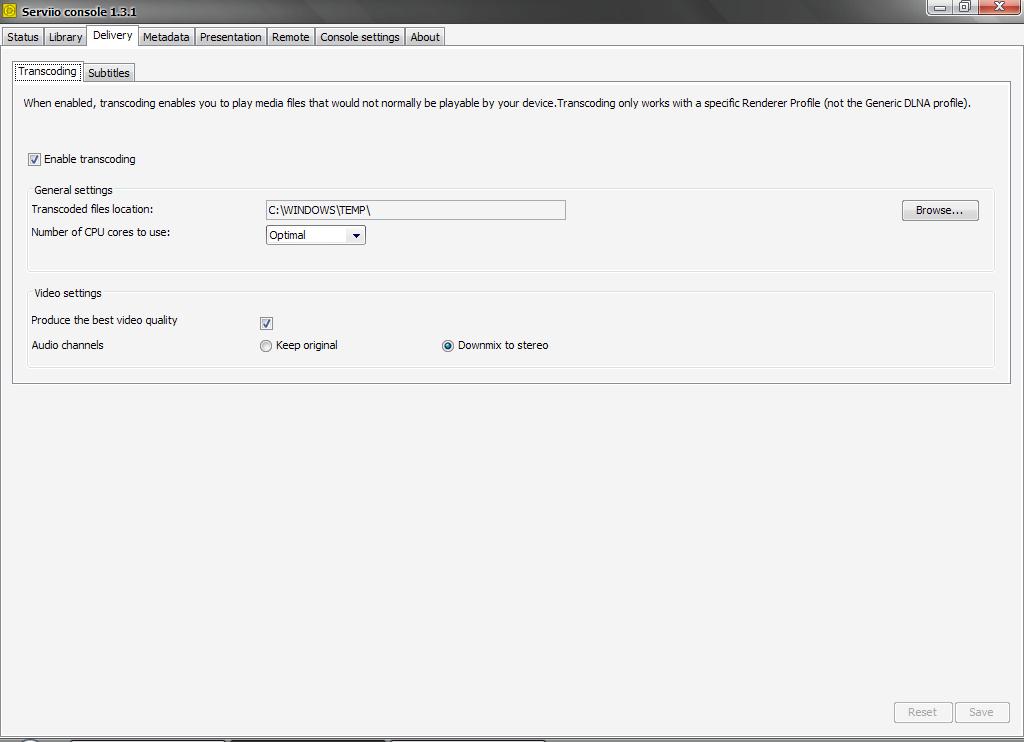1024x742 pixels.
Task: Select the Delivery tab
Action: point(112,36)
